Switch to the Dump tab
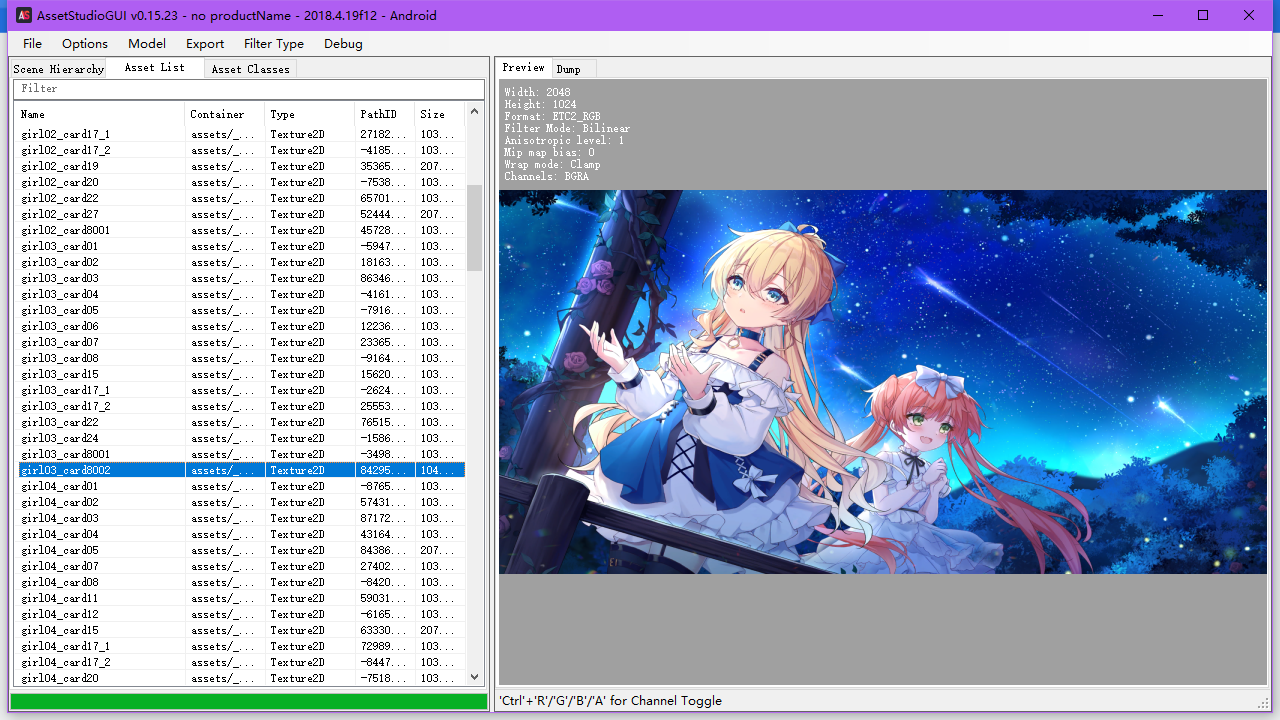Screen dimensions: 1280x720 point(569,69)
